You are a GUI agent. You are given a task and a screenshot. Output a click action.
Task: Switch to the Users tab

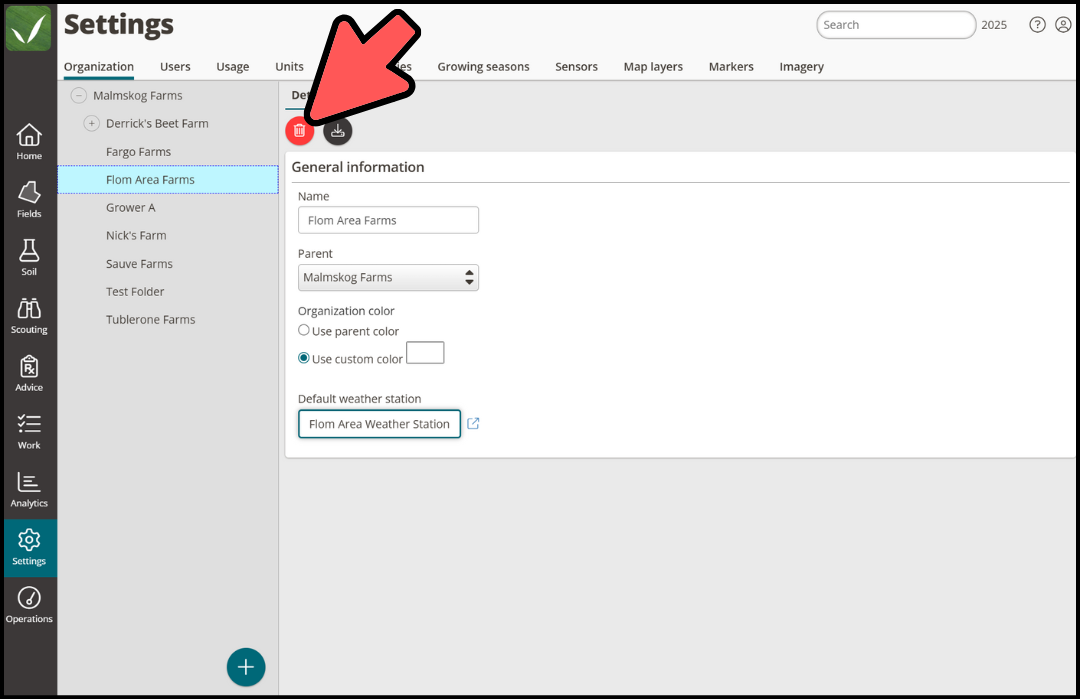(x=175, y=67)
